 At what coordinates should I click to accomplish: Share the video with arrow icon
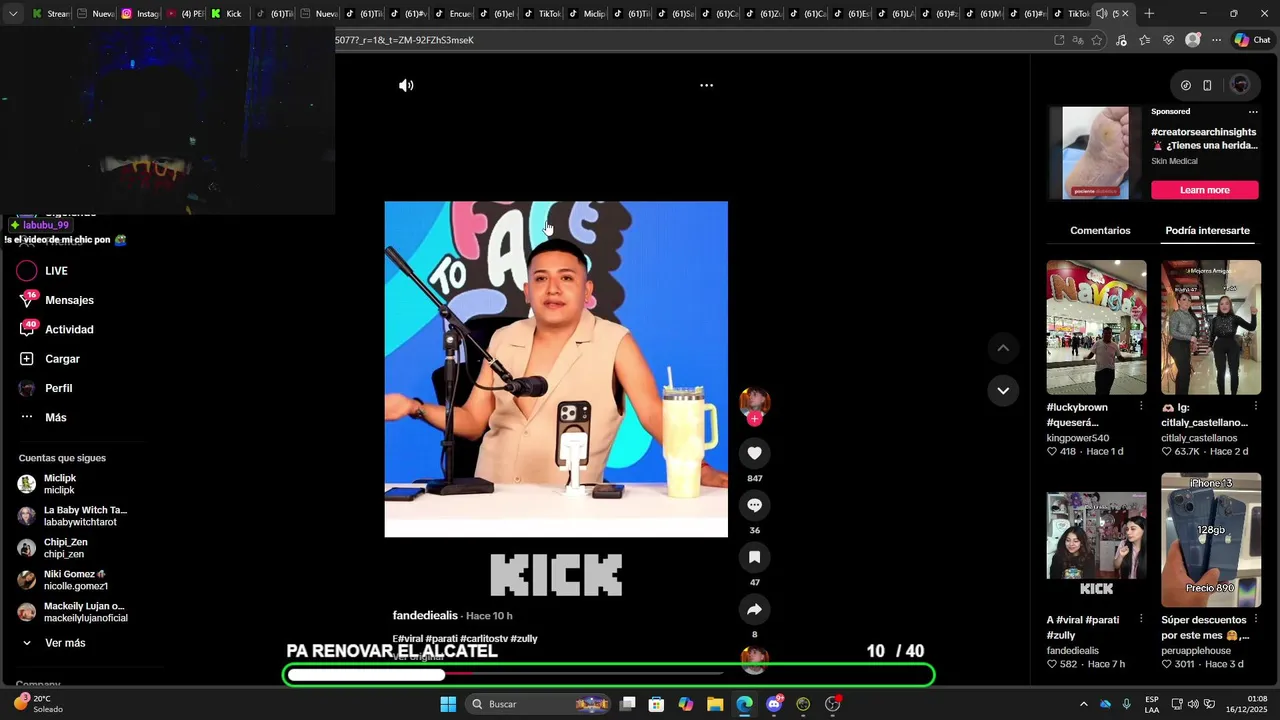pyautogui.click(x=755, y=609)
